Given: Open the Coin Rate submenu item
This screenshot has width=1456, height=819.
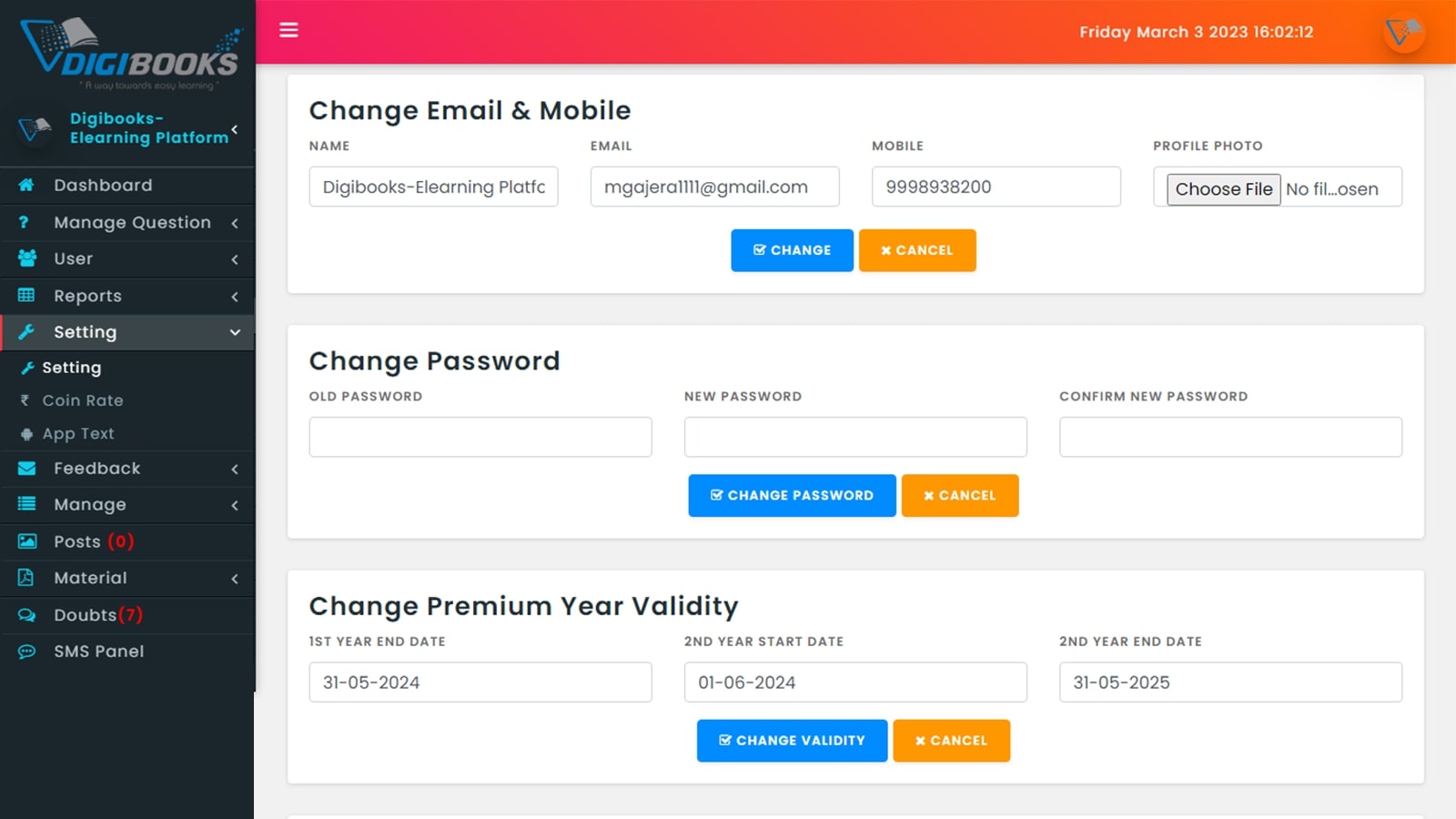Looking at the screenshot, I should pyautogui.click(x=83, y=400).
